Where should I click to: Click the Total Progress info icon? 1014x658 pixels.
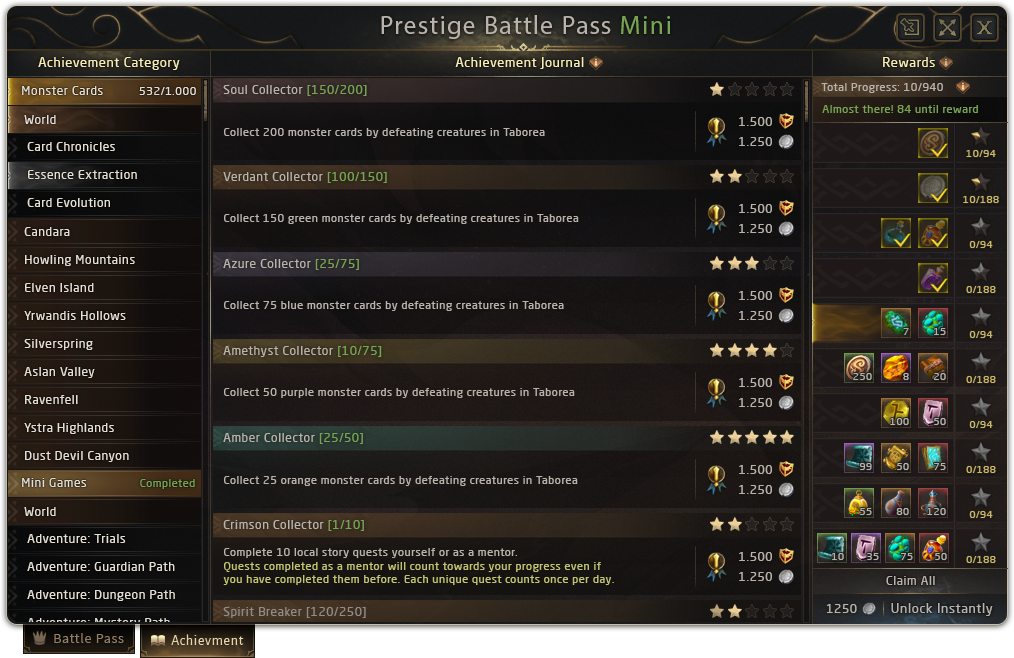pos(963,87)
